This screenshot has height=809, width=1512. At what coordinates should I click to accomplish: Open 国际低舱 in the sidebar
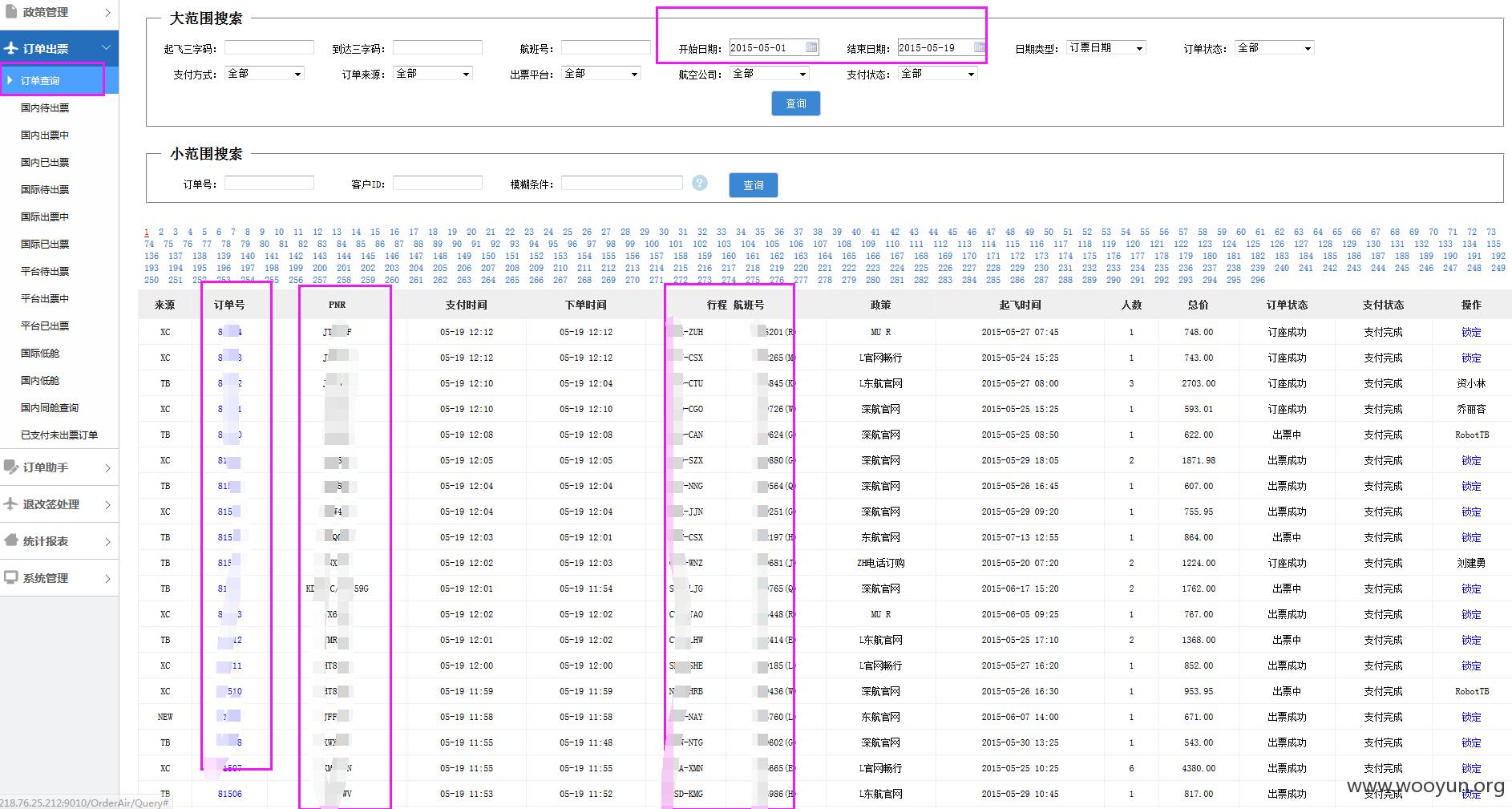pos(40,353)
